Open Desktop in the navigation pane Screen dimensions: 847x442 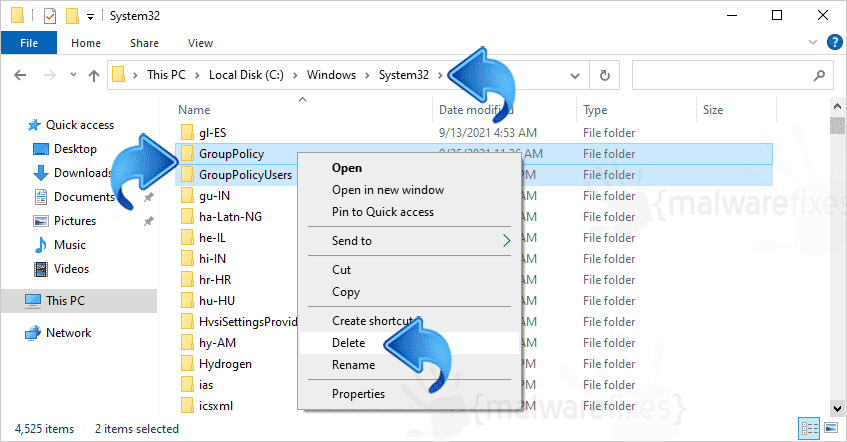coord(75,149)
